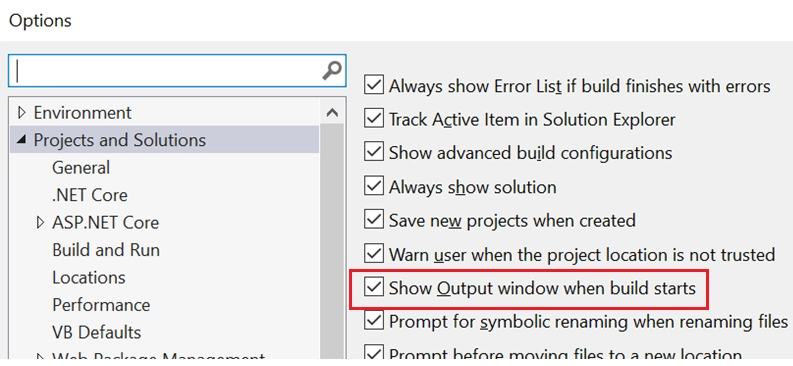Toggle Prompt for symbolic renaming checkbox
Screen dimensions: 793x366
point(374,321)
